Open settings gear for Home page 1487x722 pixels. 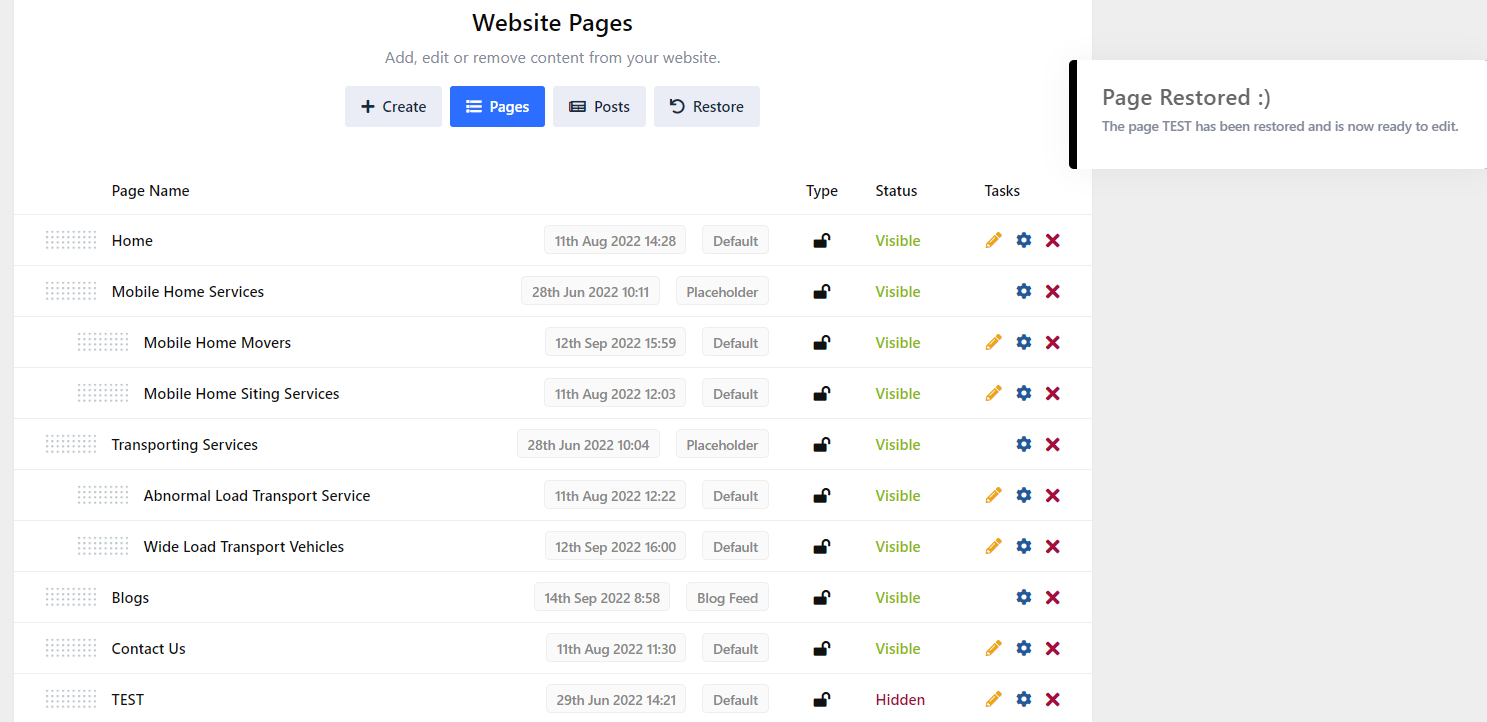(1023, 240)
